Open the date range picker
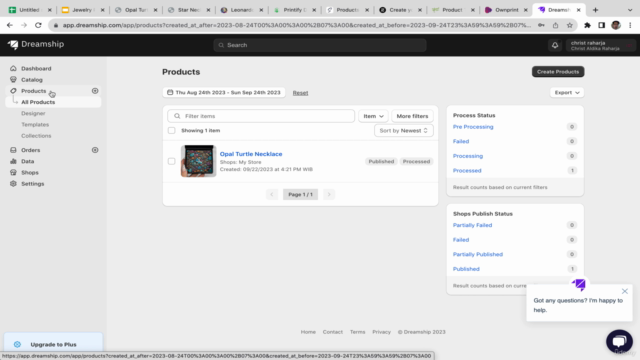640x360 pixels. coord(224,93)
